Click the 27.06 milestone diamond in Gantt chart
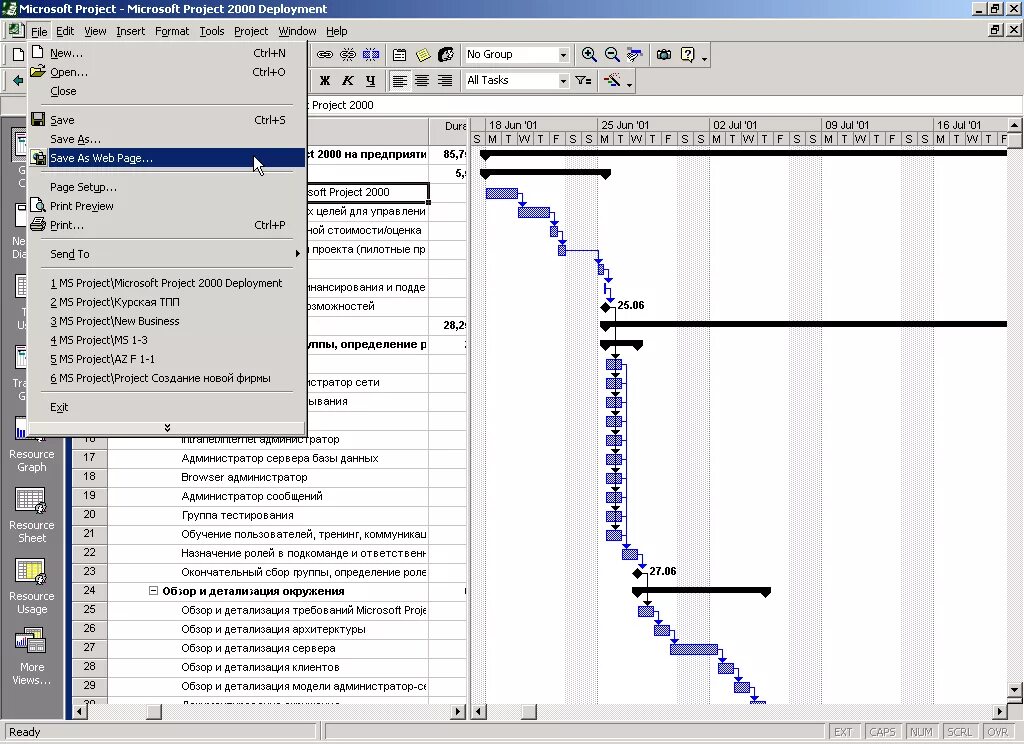This screenshot has height=744, width=1024. (637, 573)
